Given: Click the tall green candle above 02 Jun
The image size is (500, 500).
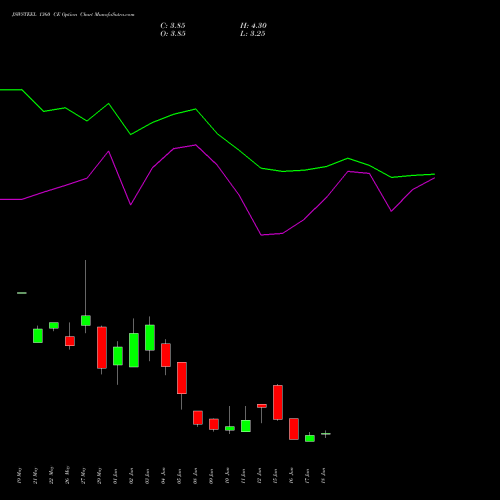Looking at the screenshot, I should coord(134,350).
